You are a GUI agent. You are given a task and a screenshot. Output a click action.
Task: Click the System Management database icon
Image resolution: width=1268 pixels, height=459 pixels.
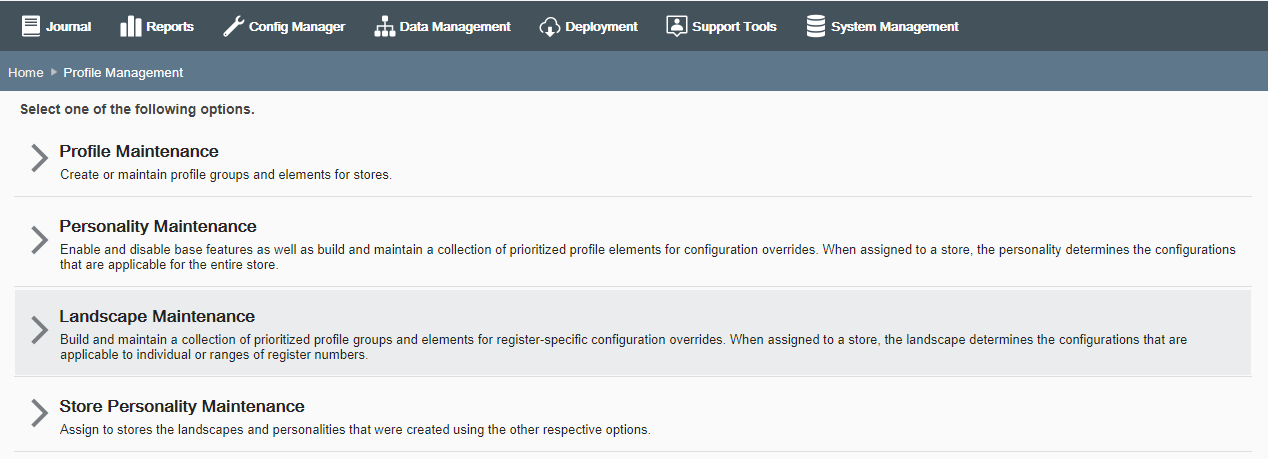[816, 26]
